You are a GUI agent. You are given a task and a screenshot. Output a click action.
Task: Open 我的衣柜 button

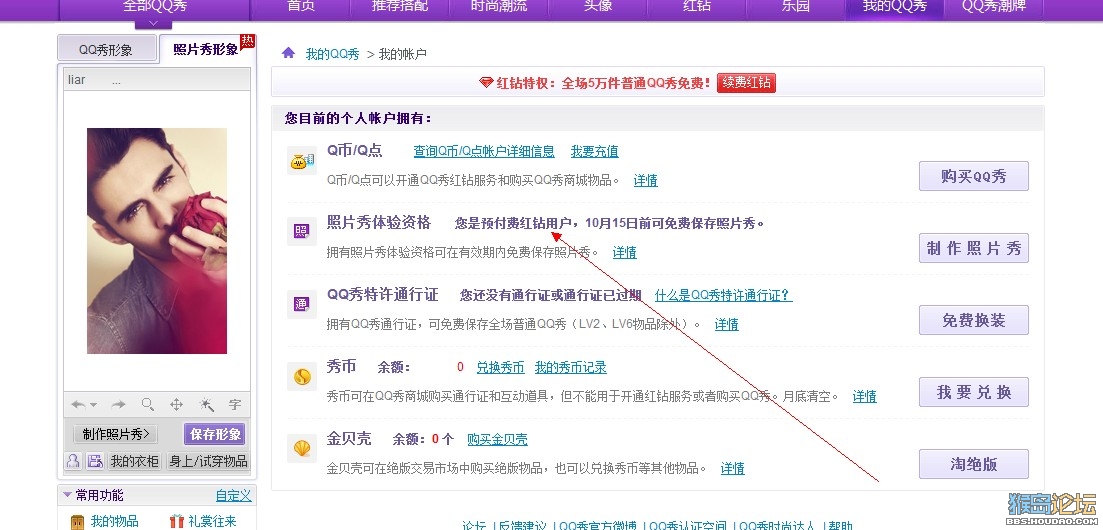tap(134, 461)
